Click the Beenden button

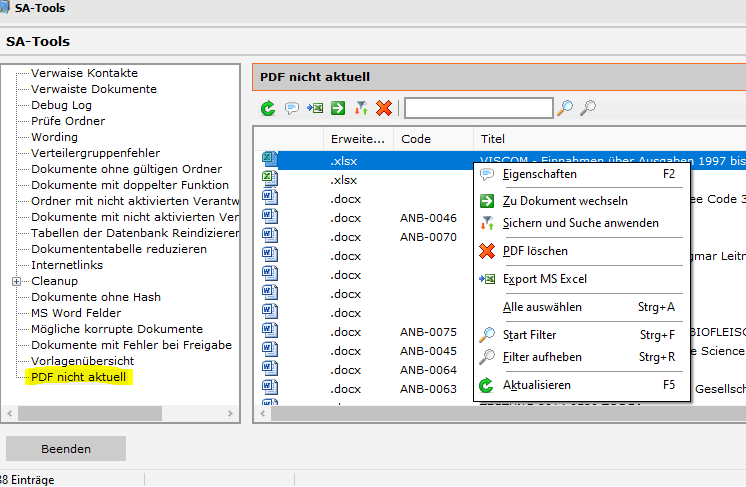tap(66, 449)
